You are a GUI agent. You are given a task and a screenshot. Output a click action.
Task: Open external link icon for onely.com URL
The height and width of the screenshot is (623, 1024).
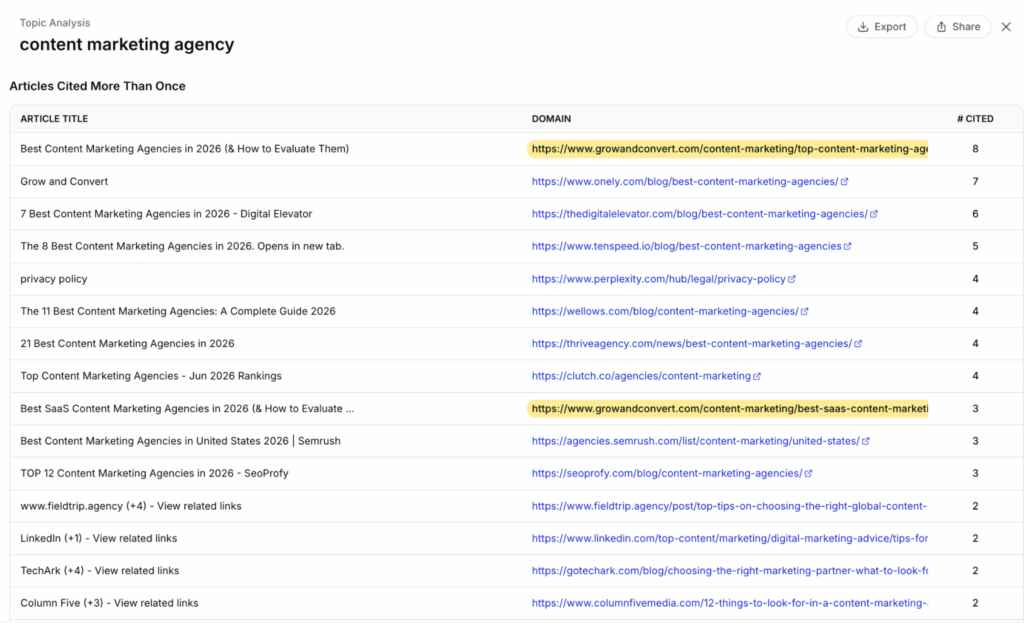844,182
